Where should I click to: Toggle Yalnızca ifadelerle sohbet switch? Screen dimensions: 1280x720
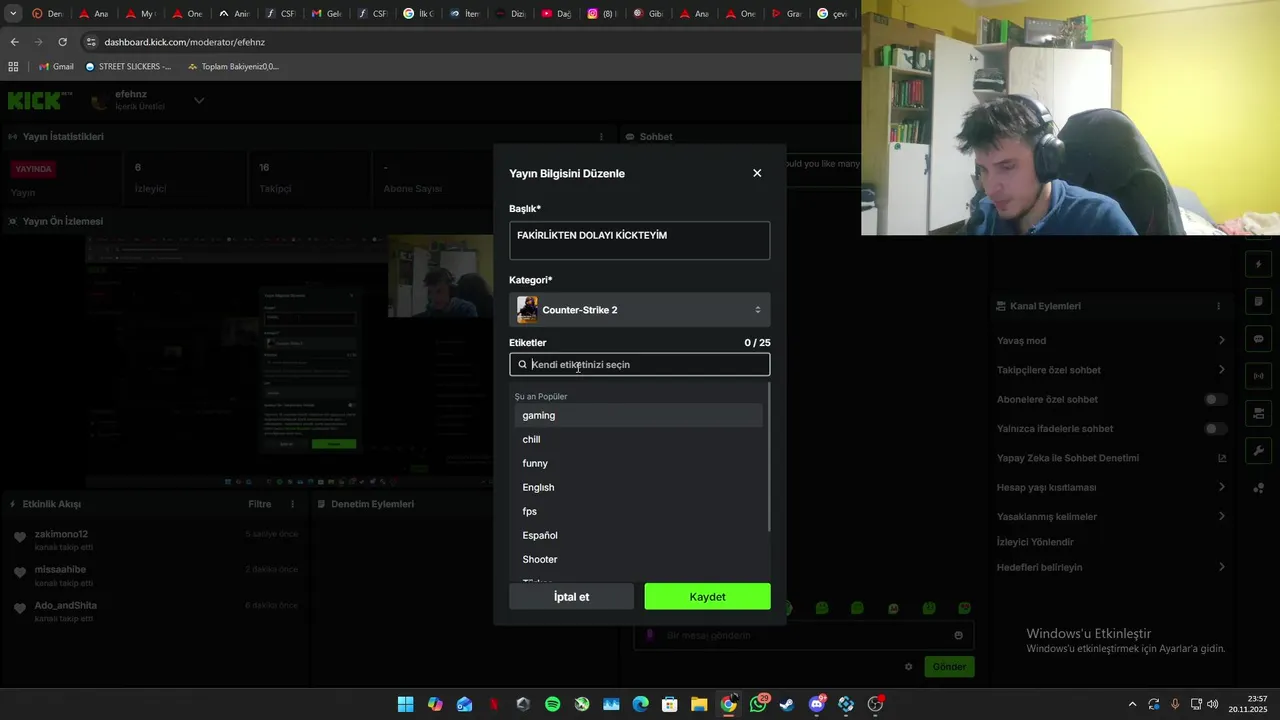[x=1215, y=429]
